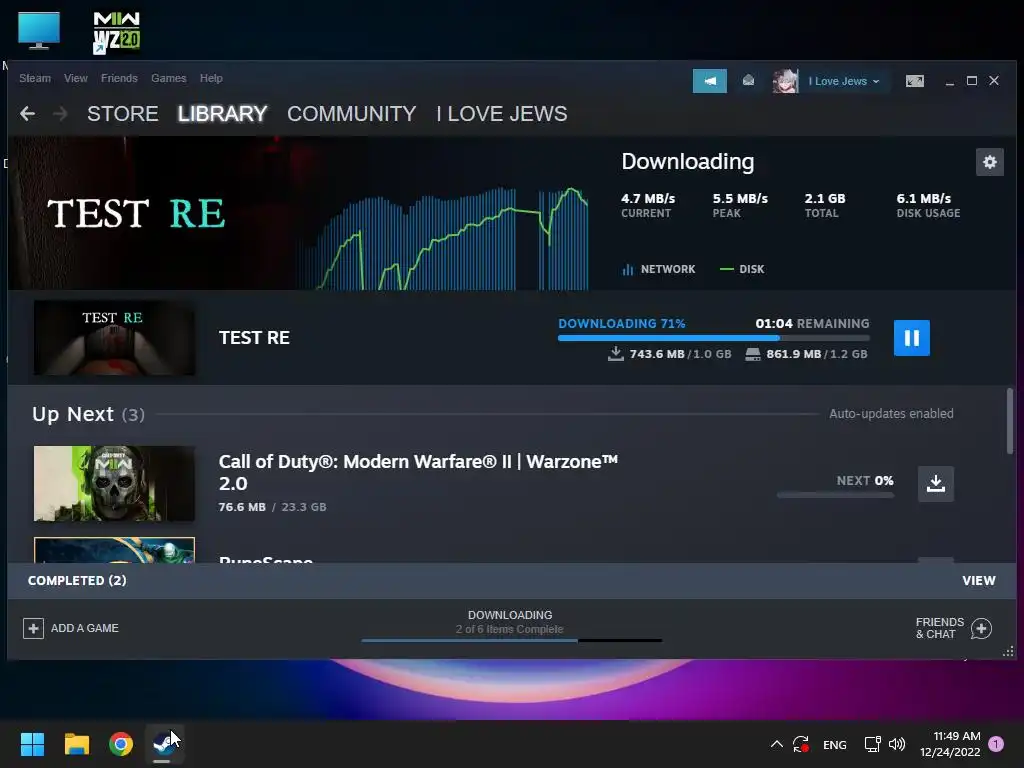Open the RuneScape thumbnail in the queue
Viewport: 1024px width, 768px height.
114,550
